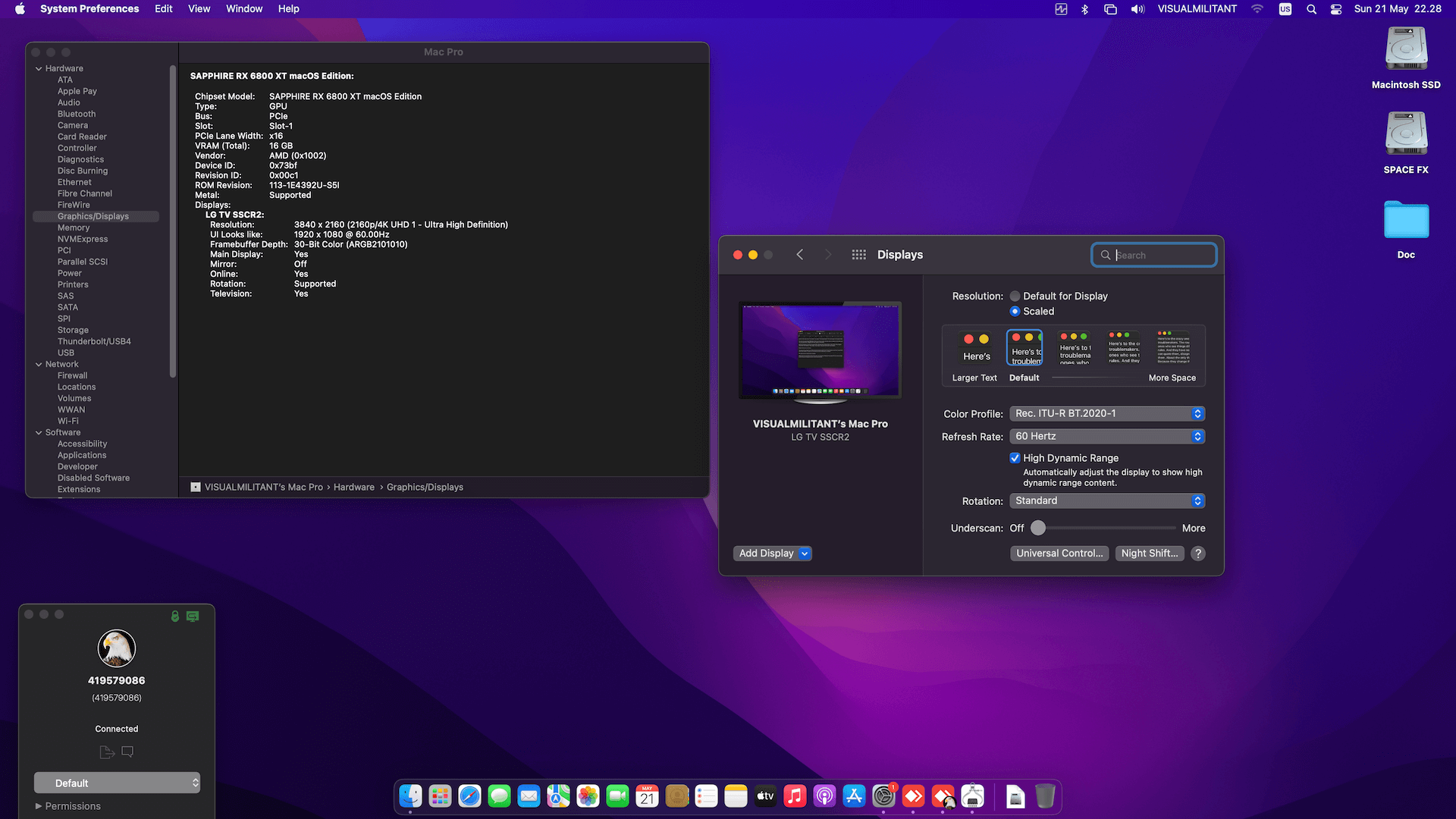Viewport: 1456px width, 819px height.
Task: Open FaceTime from the dock
Action: click(617, 796)
